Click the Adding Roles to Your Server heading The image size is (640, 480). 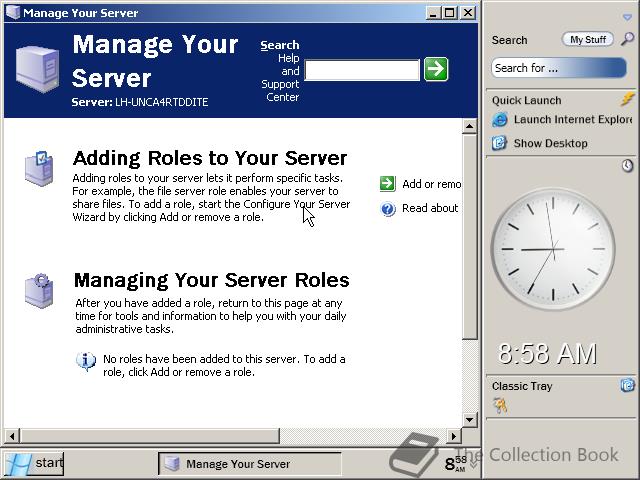210,158
